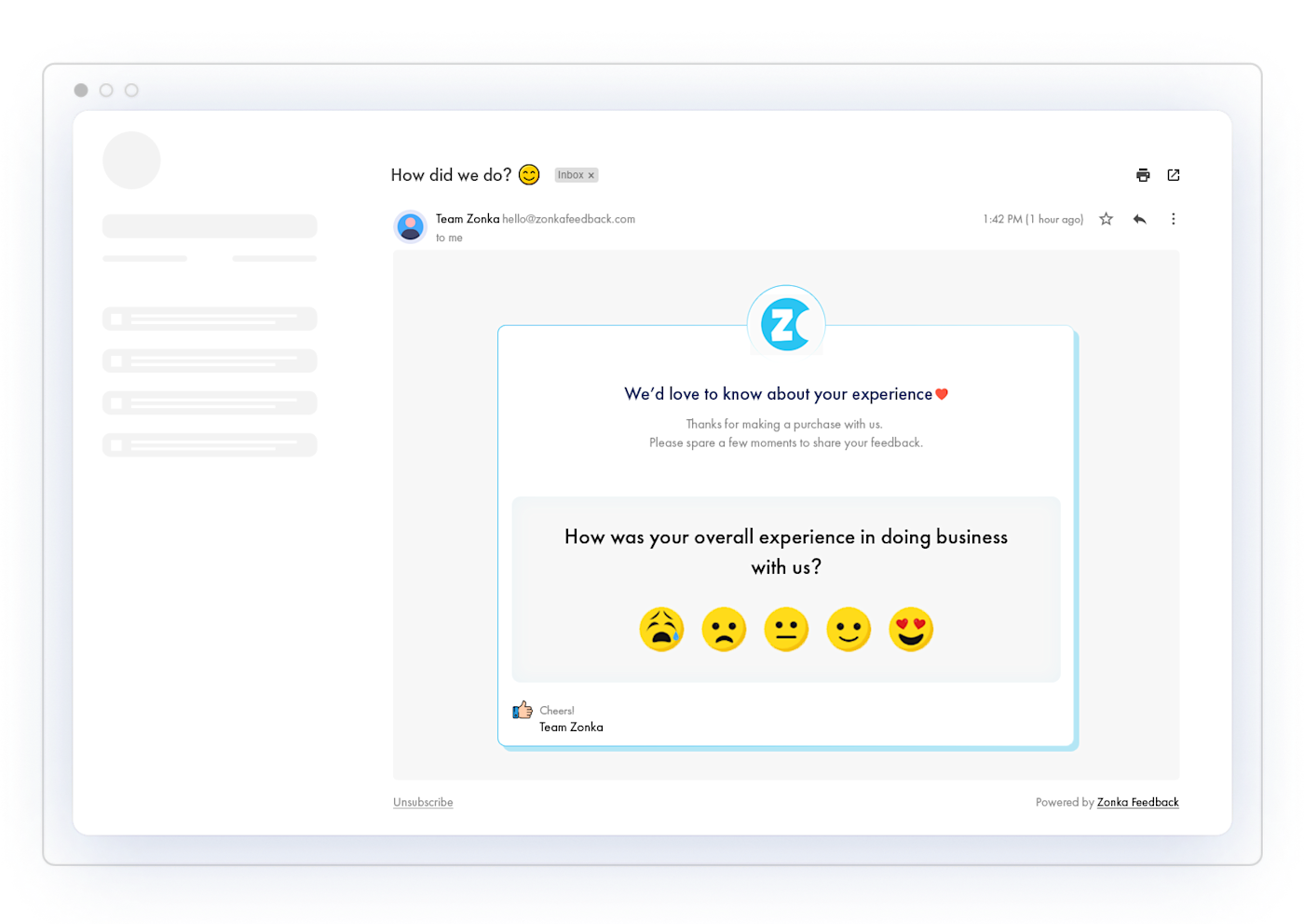The image size is (1304, 924).
Task: Click the gray close window dot
Action: point(81,90)
